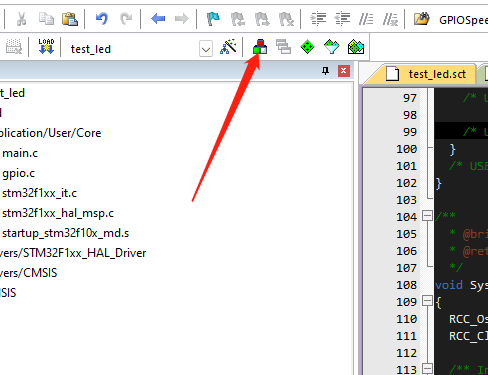Open the Manage Multi-Project Workspace icon
488x375 pixels.
coord(283,47)
